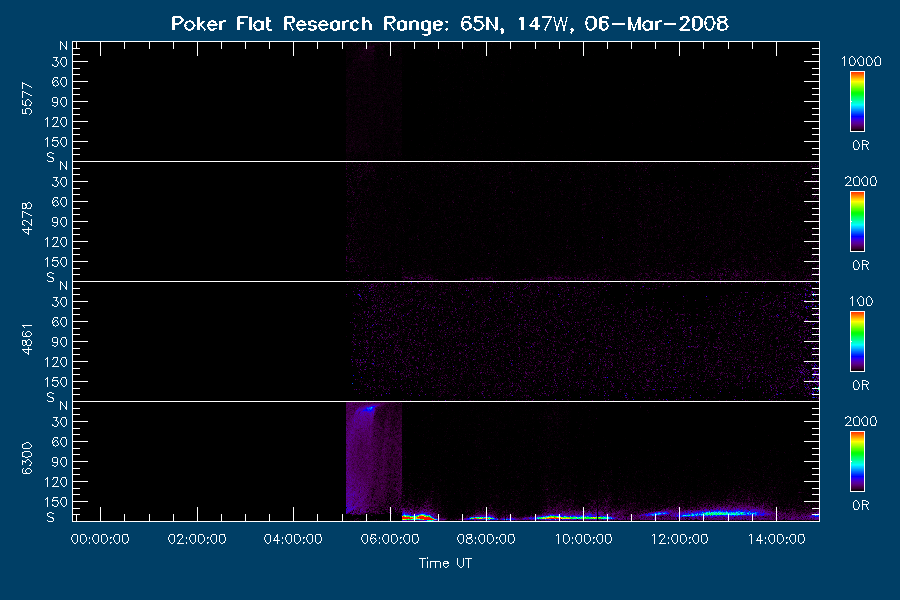Click the S label of the 5577 panel

[x=51, y=157]
